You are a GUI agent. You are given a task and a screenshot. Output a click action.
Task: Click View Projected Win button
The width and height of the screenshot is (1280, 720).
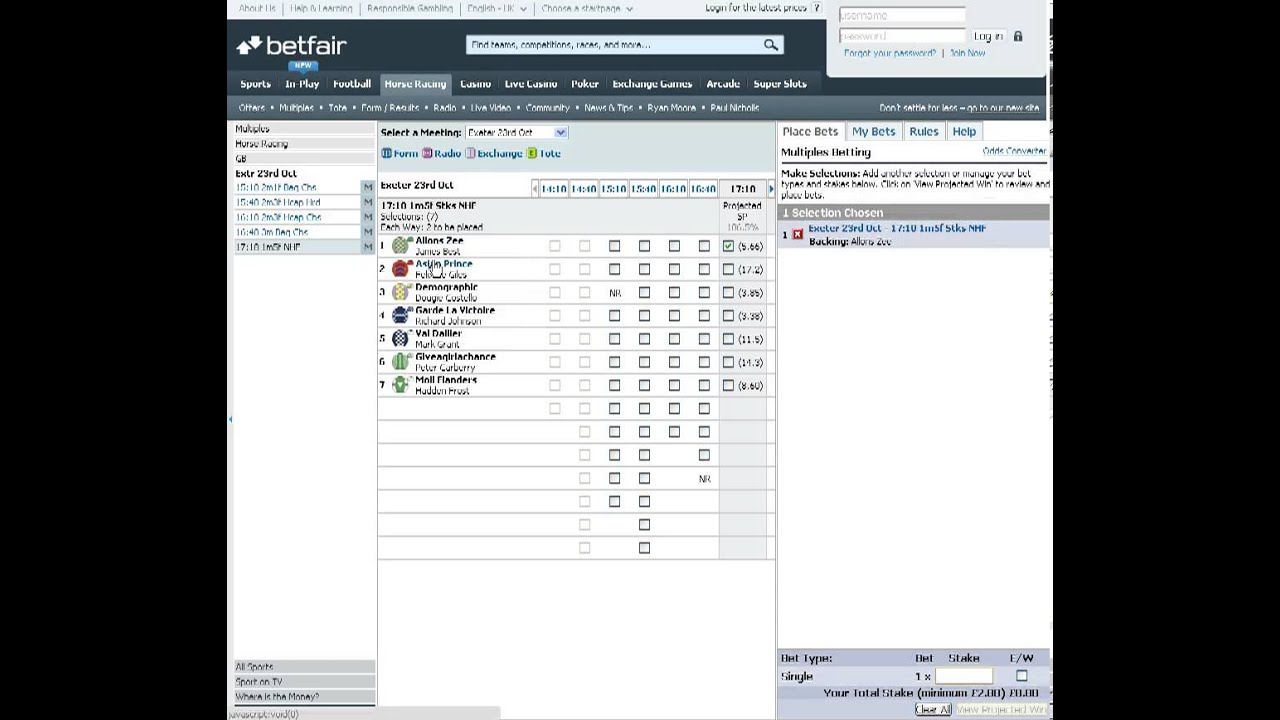pos(1001,710)
